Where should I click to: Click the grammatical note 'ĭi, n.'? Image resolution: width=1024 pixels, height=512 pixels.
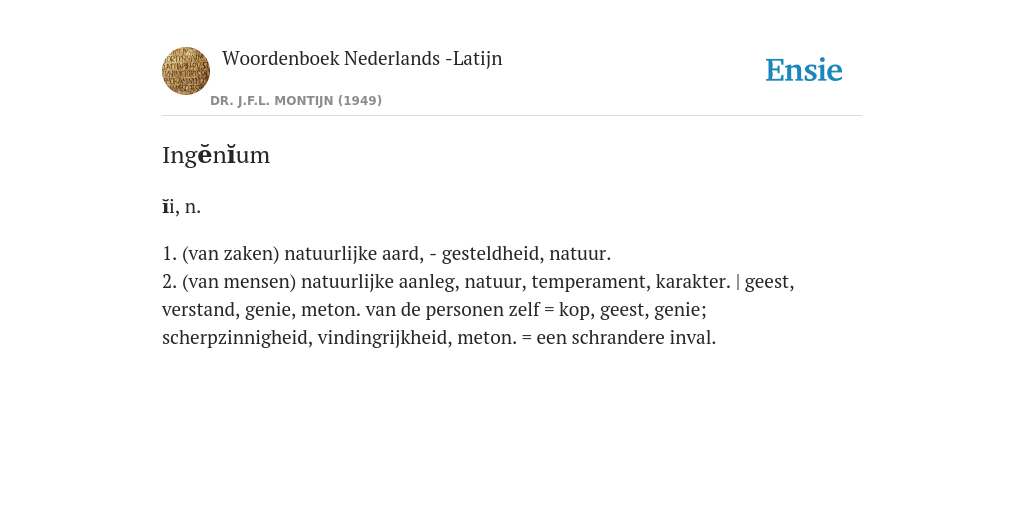click(182, 207)
